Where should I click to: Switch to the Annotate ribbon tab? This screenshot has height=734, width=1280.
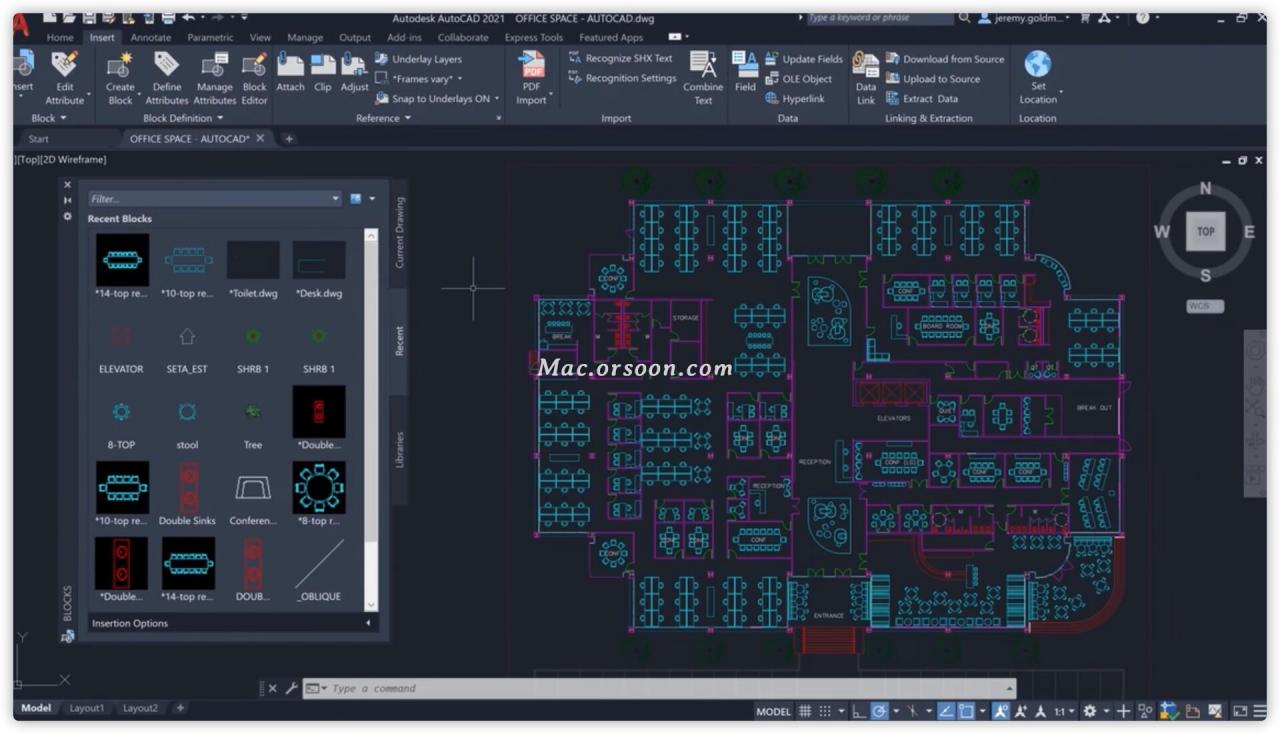click(150, 37)
